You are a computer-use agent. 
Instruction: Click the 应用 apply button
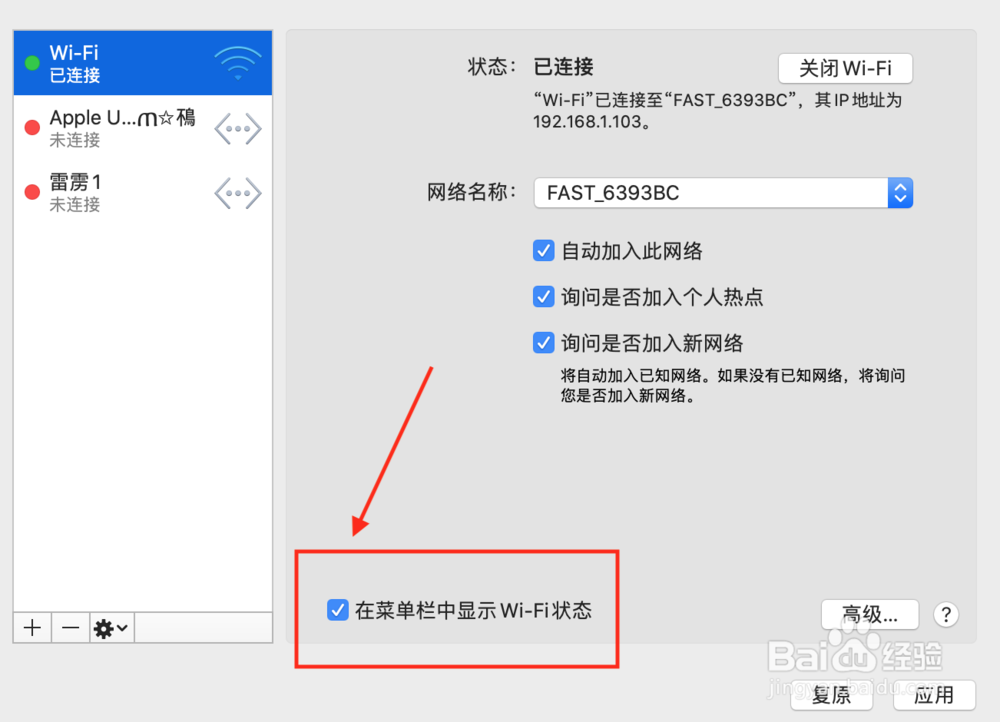pos(934,695)
